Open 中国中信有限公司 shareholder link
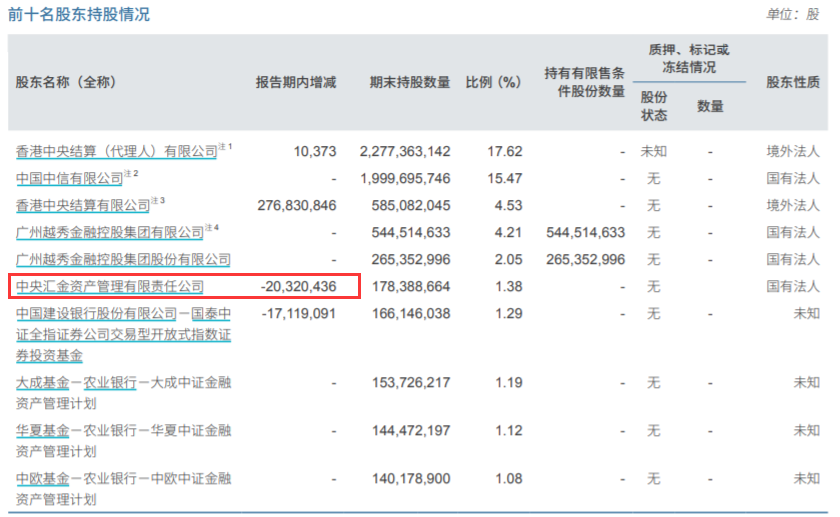This screenshot has width=840, height=517. tap(70, 178)
